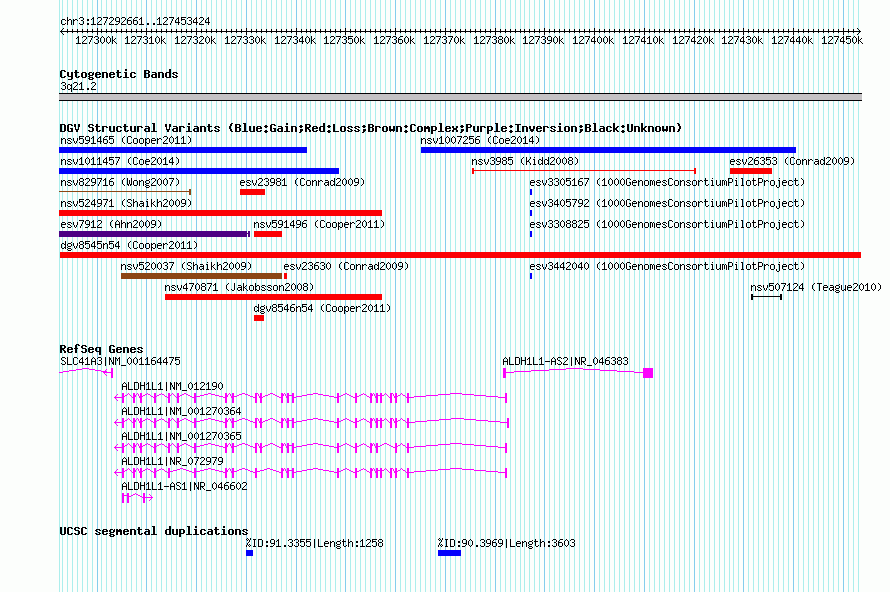
Task: Click the nsv470871 (Jakobsson2008) red bar
Action: click(x=273, y=297)
